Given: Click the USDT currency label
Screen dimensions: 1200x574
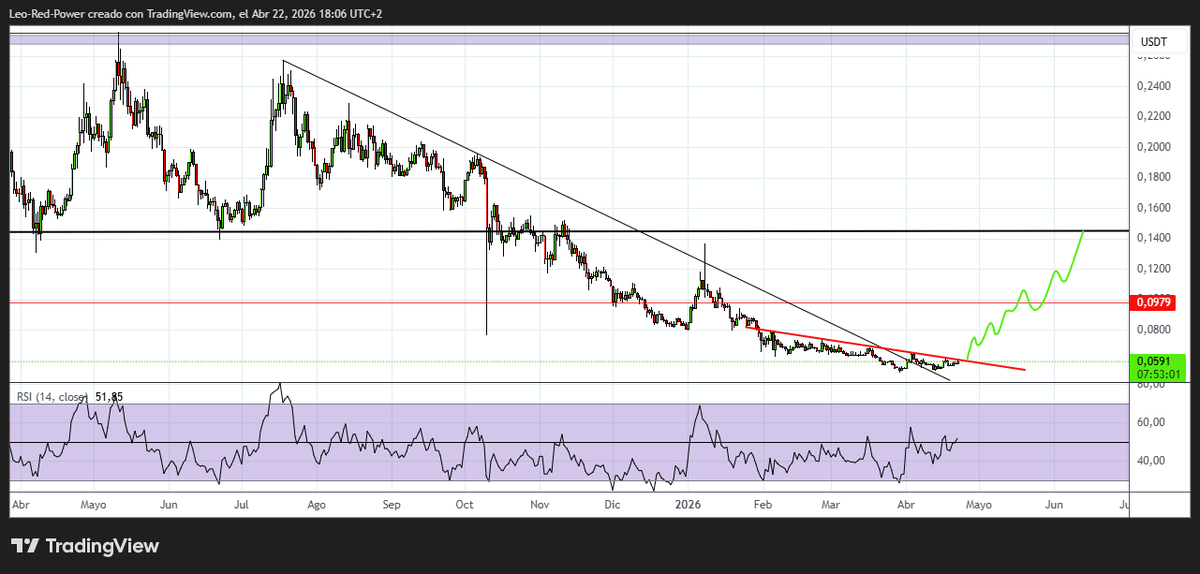Looking at the screenshot, I should click(1154, 41).
